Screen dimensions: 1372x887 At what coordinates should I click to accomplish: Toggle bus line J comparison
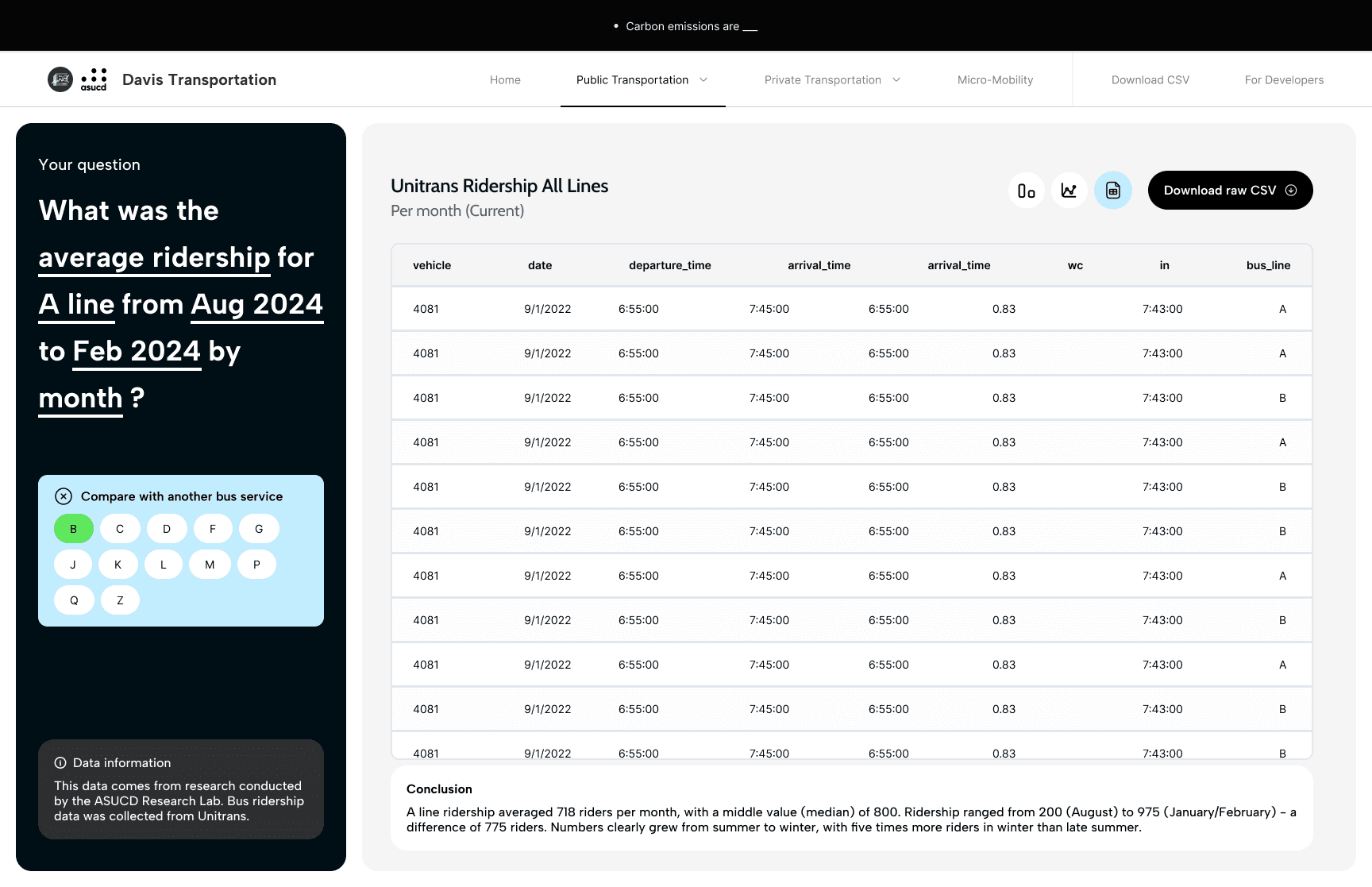point(73,565)
